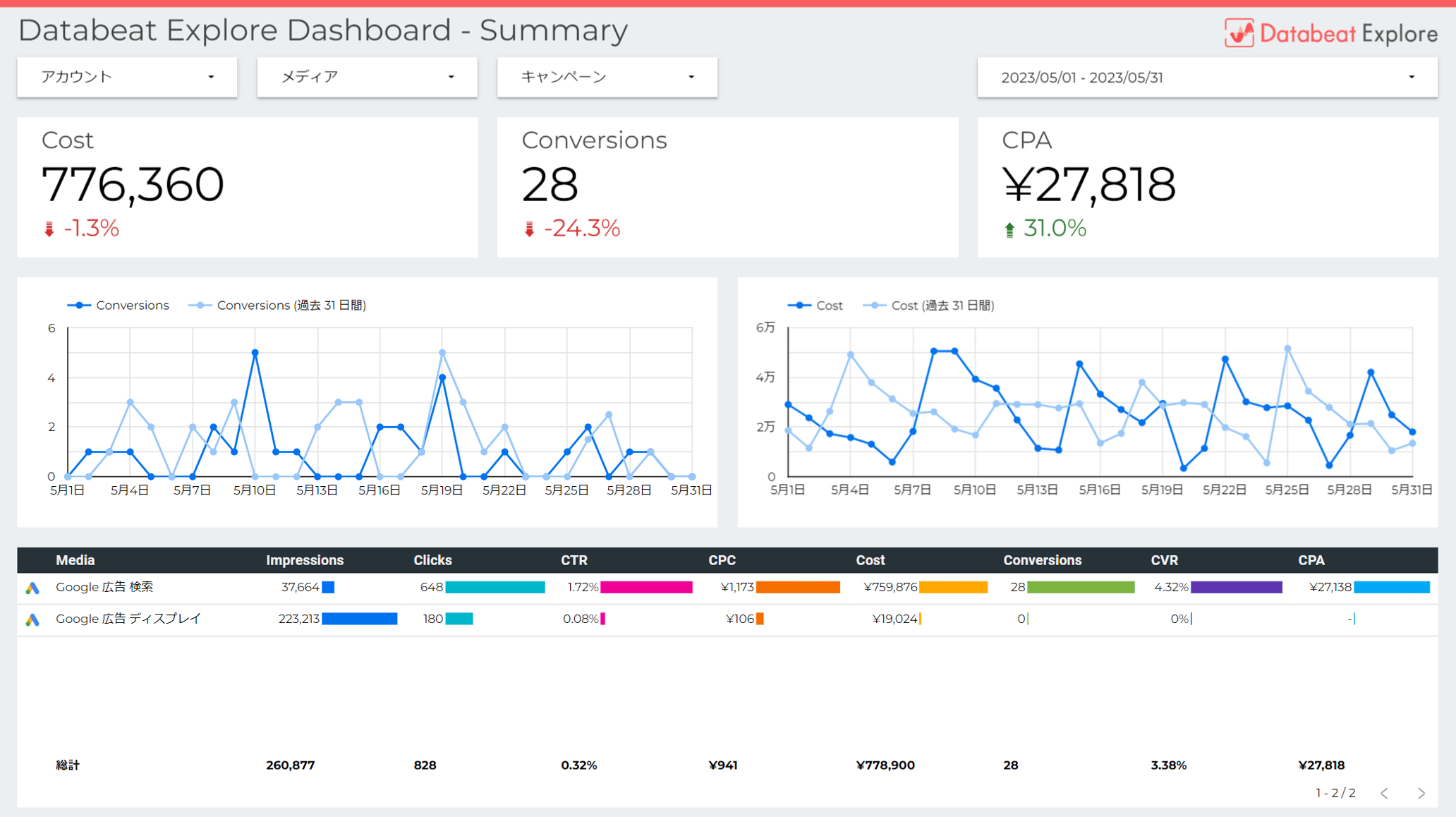This screenshot has width=1456, height=817.
Task: Open the キャンペーン dropdown filter
Action: (607, 77)
